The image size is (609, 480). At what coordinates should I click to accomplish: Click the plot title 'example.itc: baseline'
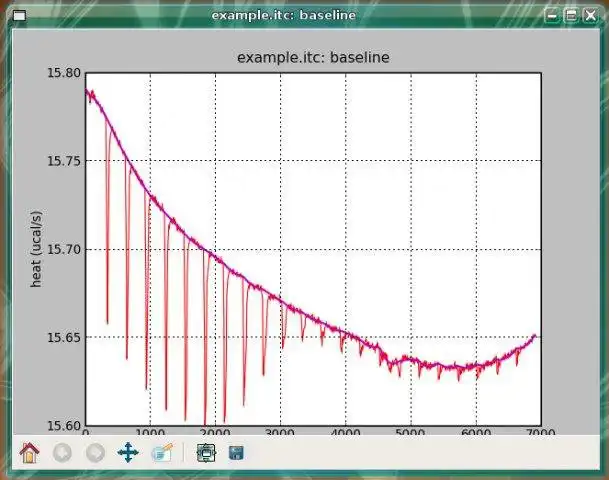(313, 57)
